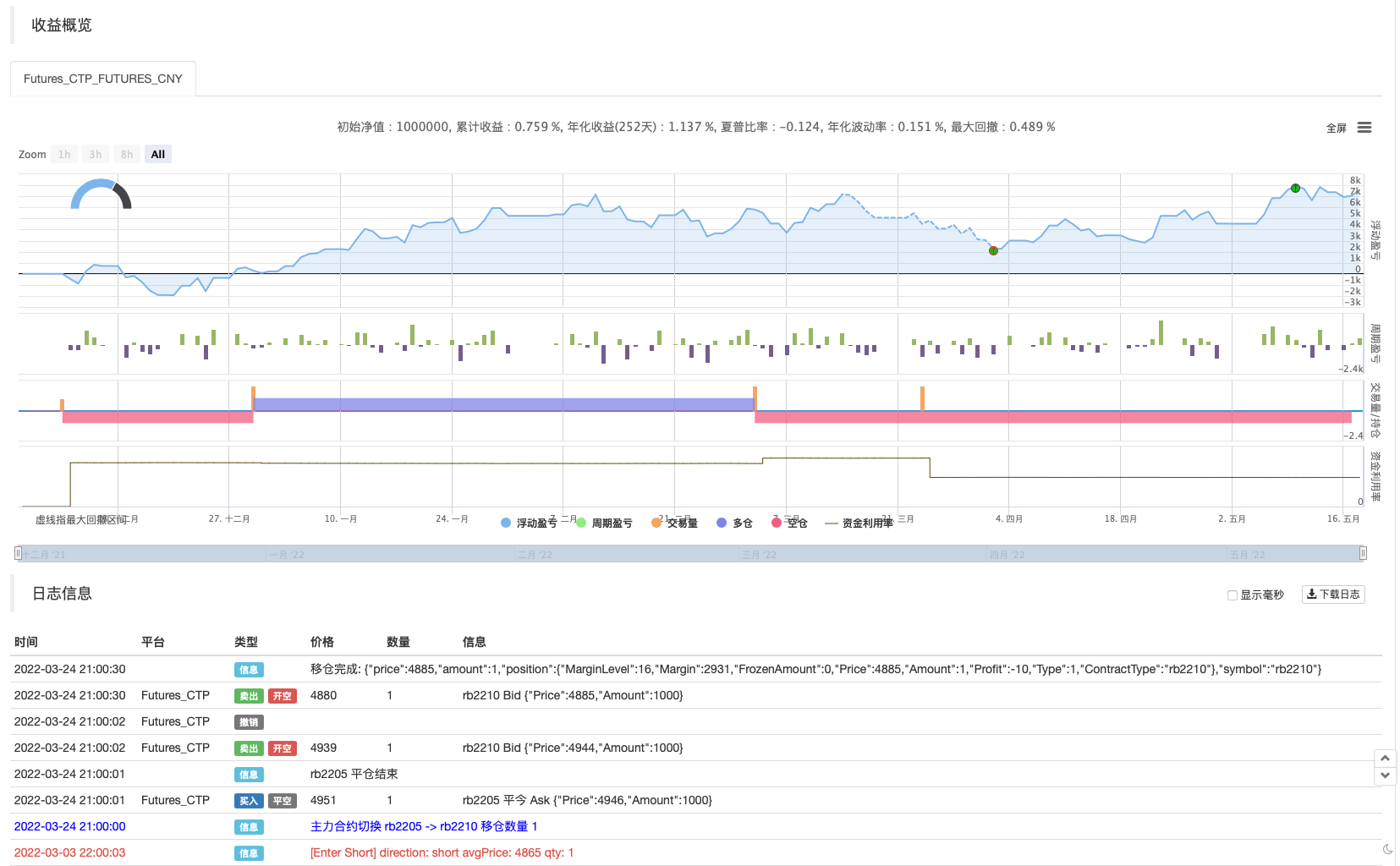Click the green peak marker on the profit curve
This screenshot has height=866, width=1400.
pyautogui.click(x=1295, y=188)
